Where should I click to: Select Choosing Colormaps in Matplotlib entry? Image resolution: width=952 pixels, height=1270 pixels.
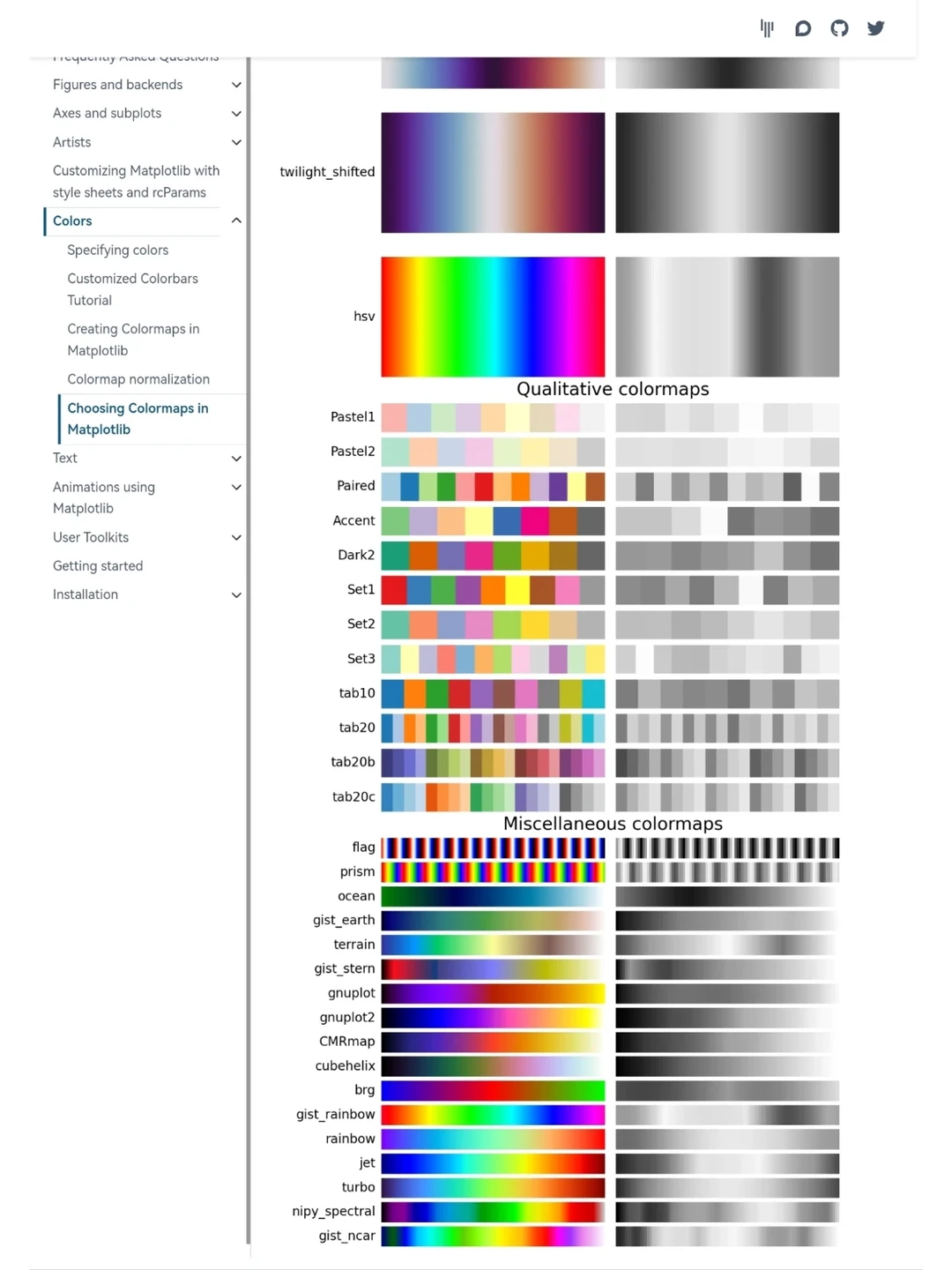pyautogui.click(x=138, y=419)
